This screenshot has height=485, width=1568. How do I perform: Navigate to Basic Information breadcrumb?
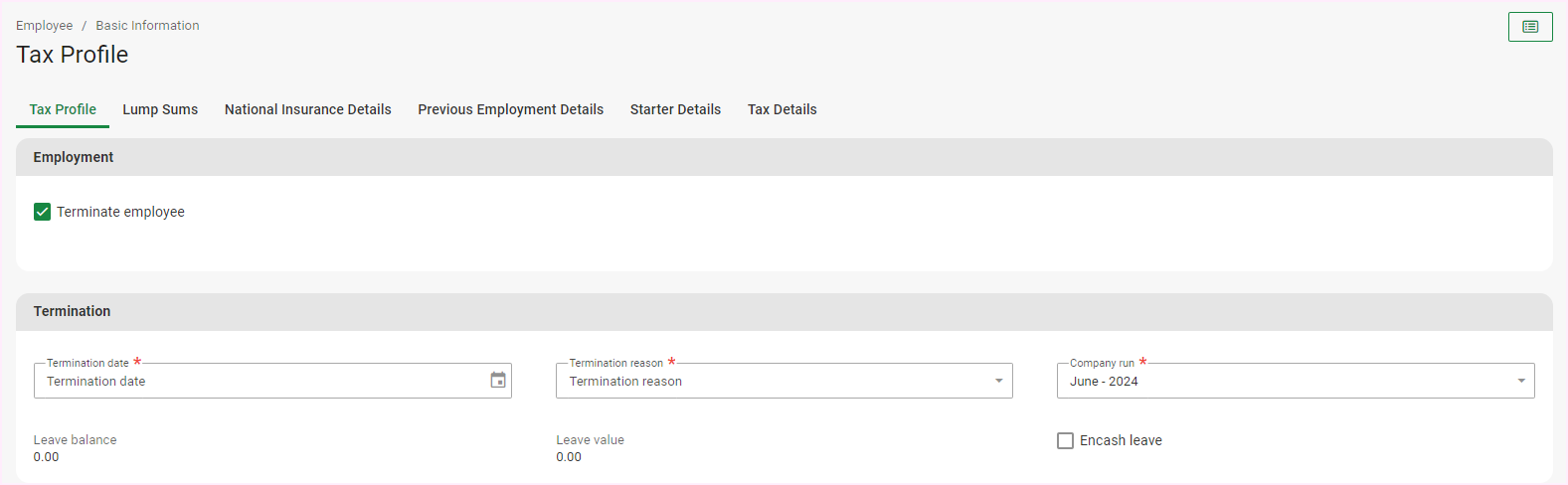pos(147,26)
